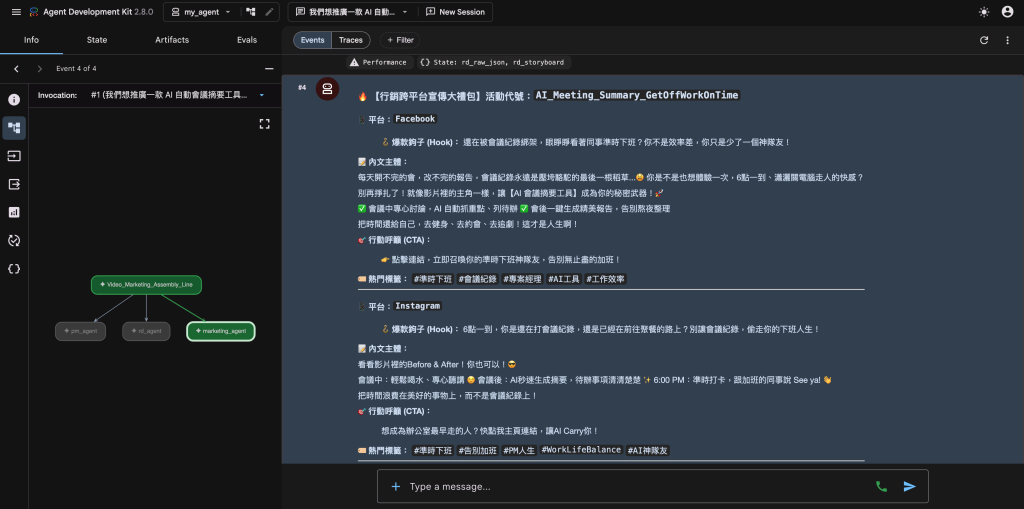Go to the next event arrow
Screen dimensions: 1024x509
click(x=39, y=69)
